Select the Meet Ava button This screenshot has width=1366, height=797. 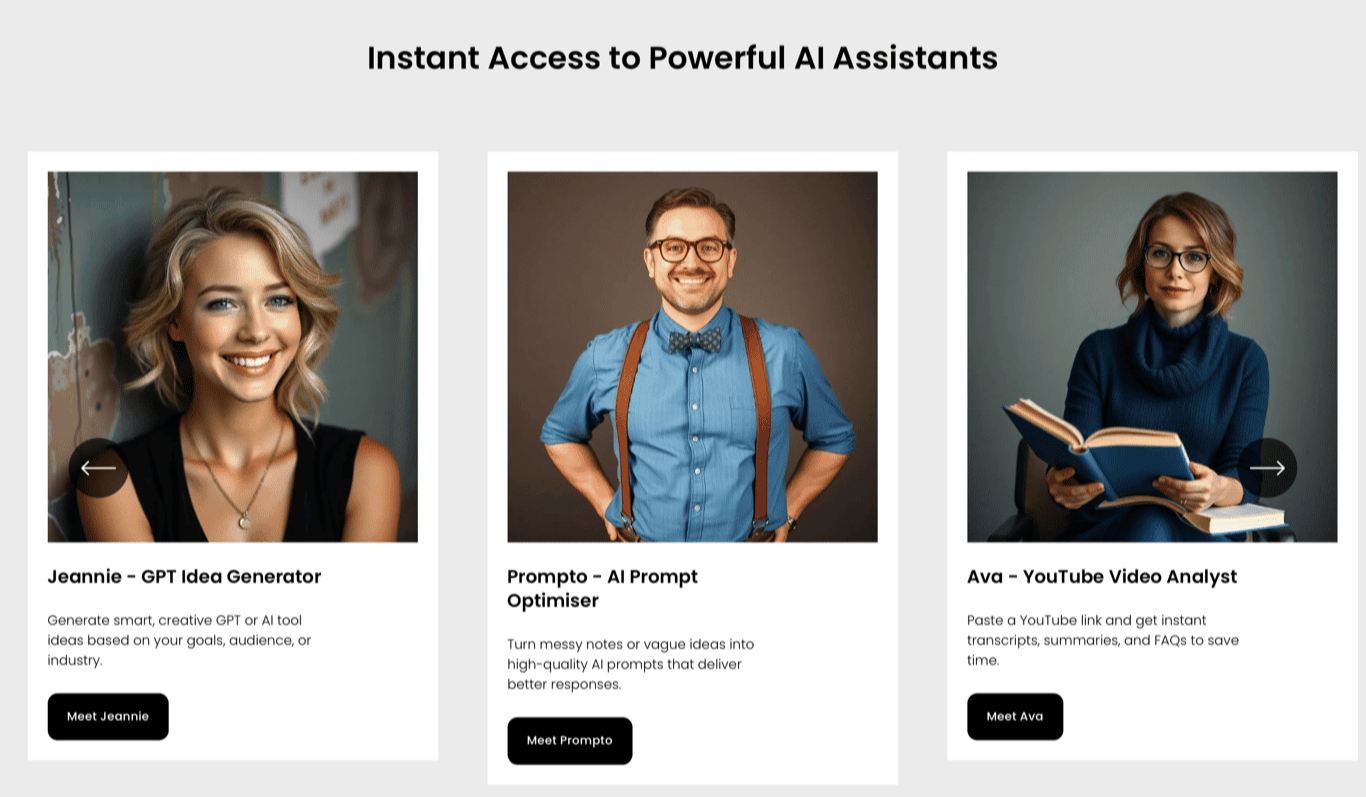pos(1015,716)
